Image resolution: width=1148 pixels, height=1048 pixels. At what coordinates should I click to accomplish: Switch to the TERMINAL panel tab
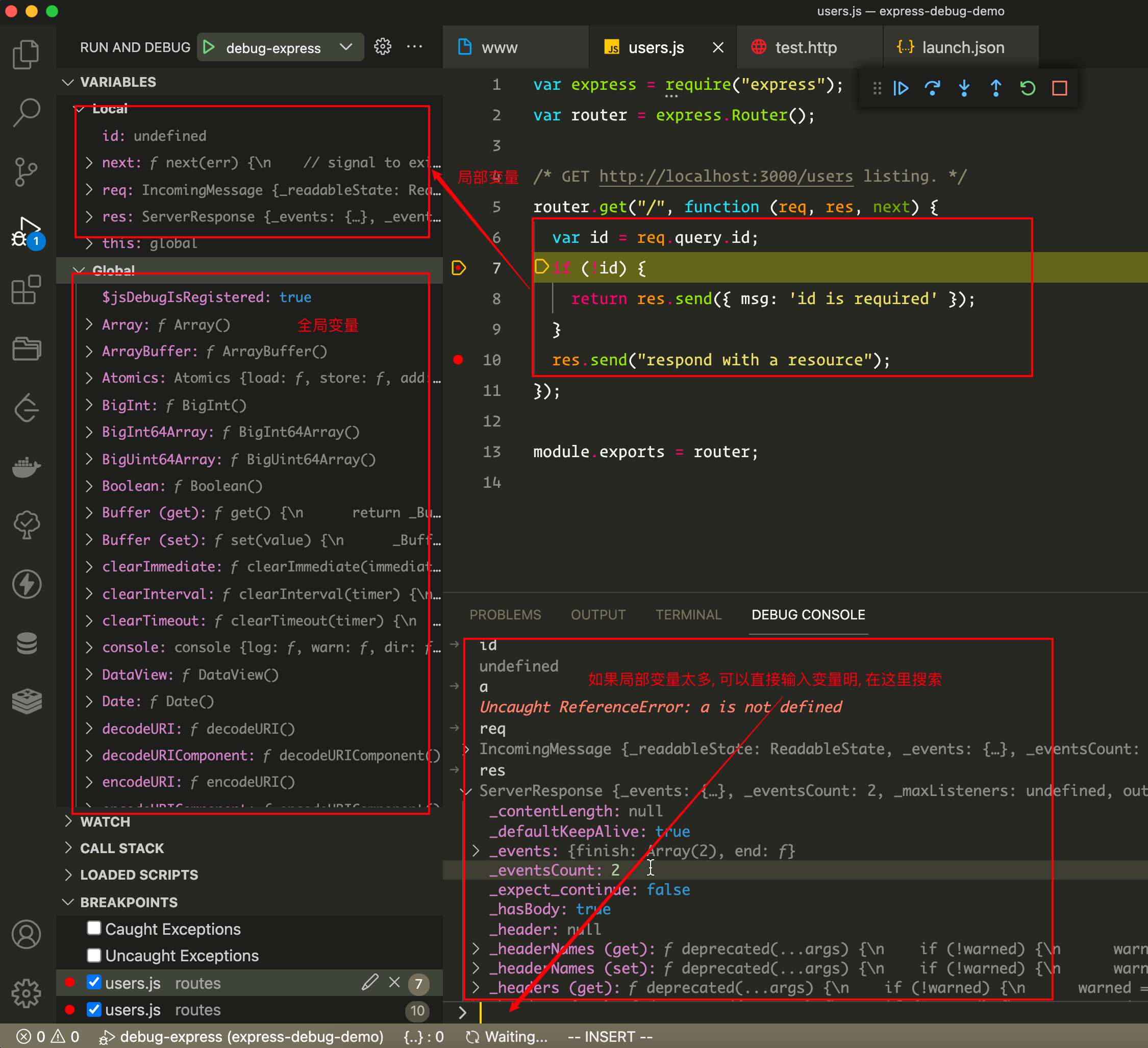tap(688, 614)
